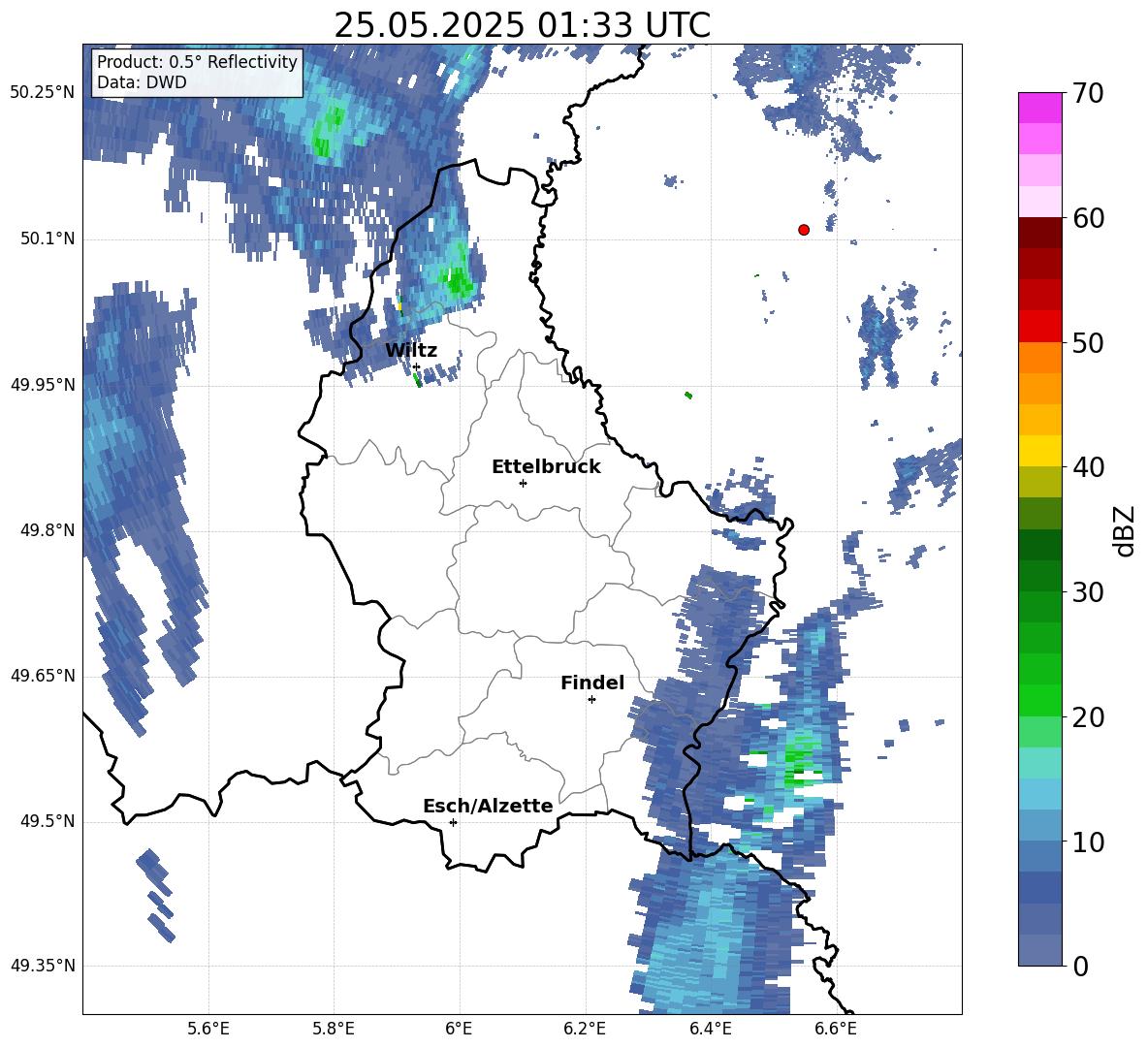Click the 60 value on colorbar
This screenshot has height=1048, width=1148.
(x=1088, y=218)
